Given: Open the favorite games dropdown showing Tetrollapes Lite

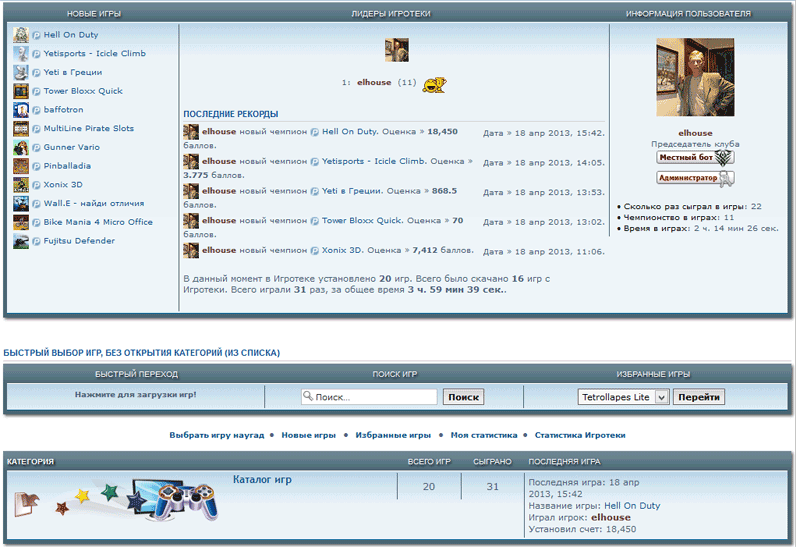Looking at the screenshot, I should coord(624,397).
